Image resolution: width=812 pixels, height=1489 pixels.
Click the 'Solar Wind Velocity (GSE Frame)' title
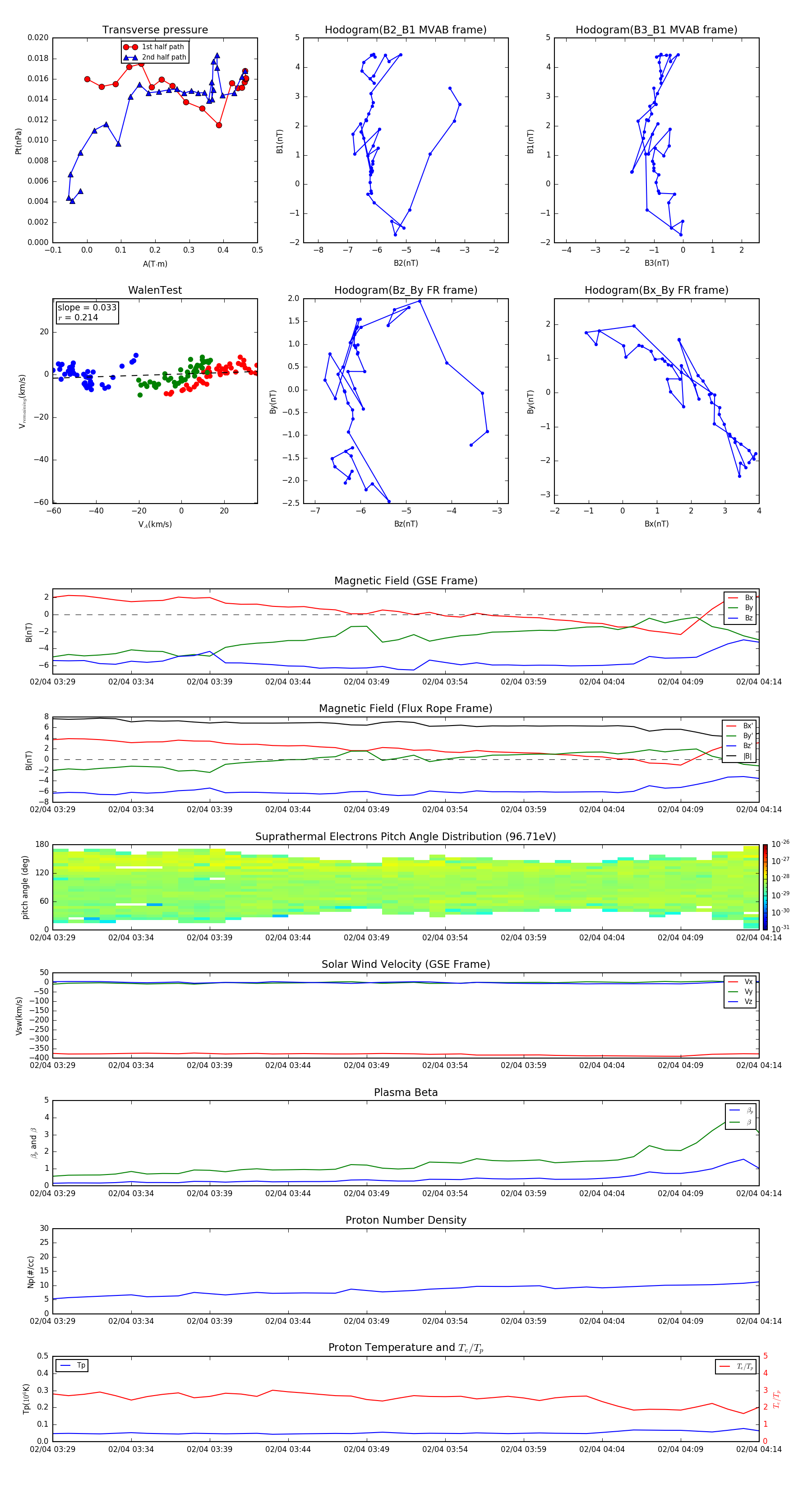[x=406, y=964]
